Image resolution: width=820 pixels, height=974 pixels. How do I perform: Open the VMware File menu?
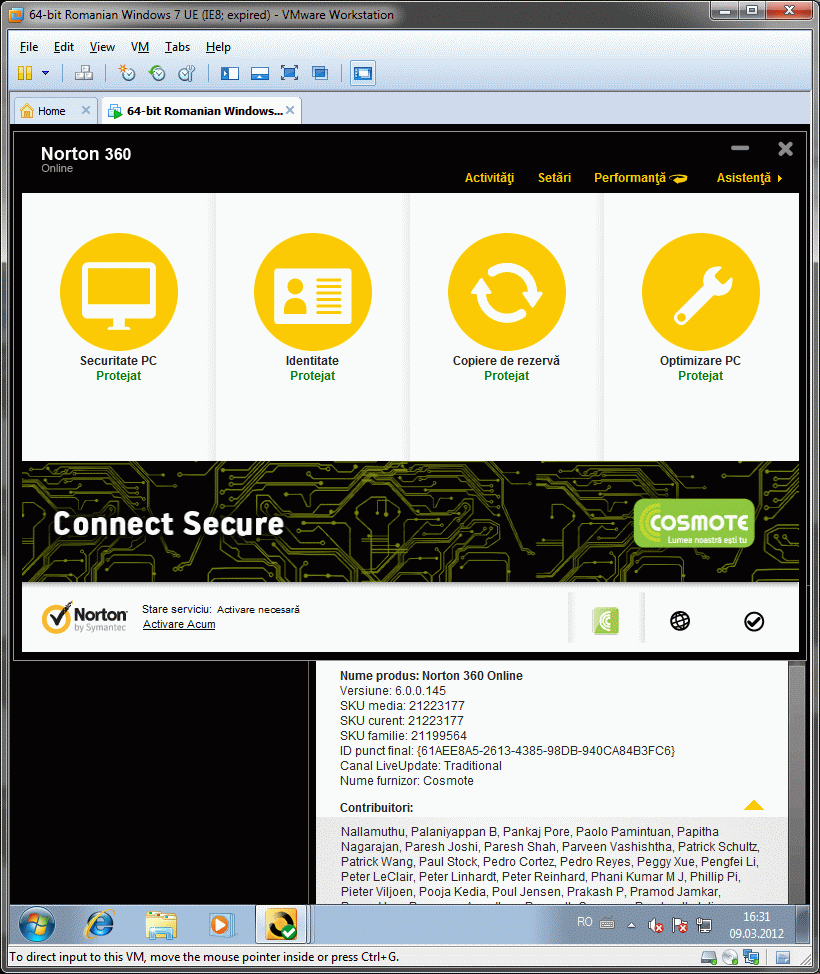click(x=29, y=47)
